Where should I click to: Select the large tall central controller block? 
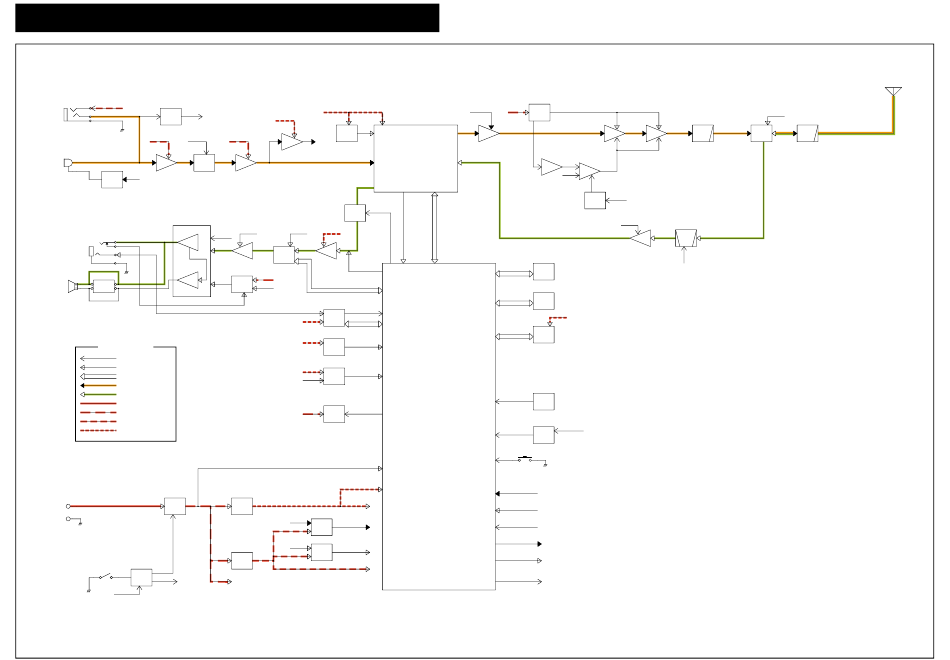tap(439, 426)
